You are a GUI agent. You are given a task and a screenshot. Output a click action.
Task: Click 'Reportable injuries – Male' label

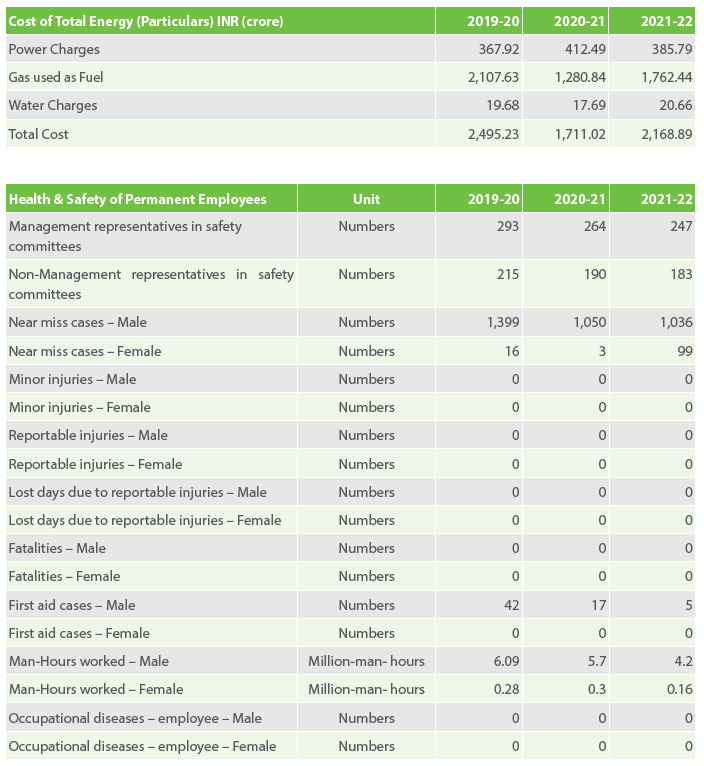pyautogui.click(x=88, y=436)
